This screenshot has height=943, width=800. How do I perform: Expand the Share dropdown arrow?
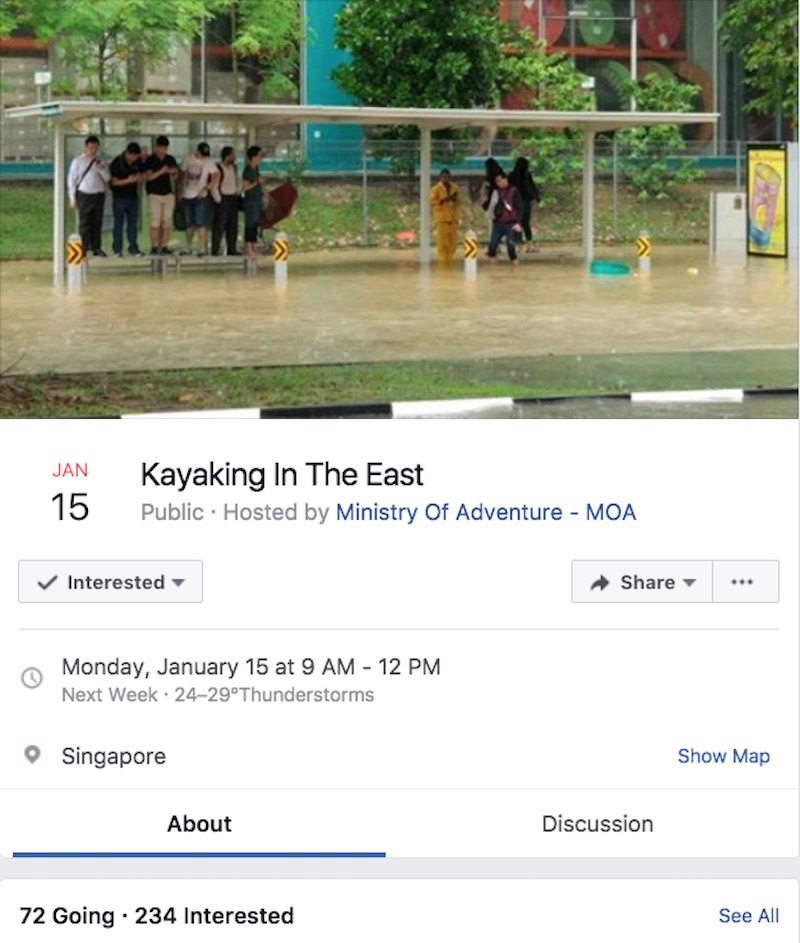(689, 583)
